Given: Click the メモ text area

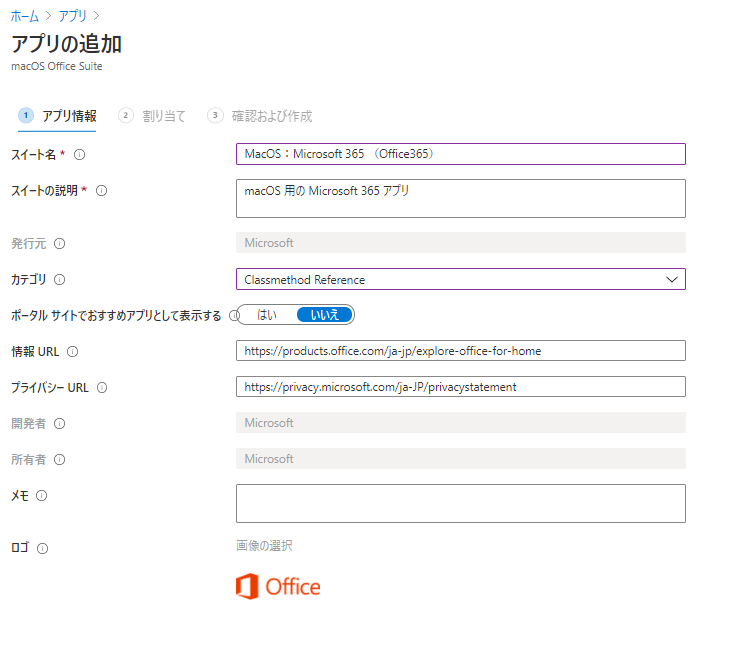Looking at the screenshot, I should pyautogui.click(x=460, y=503).
